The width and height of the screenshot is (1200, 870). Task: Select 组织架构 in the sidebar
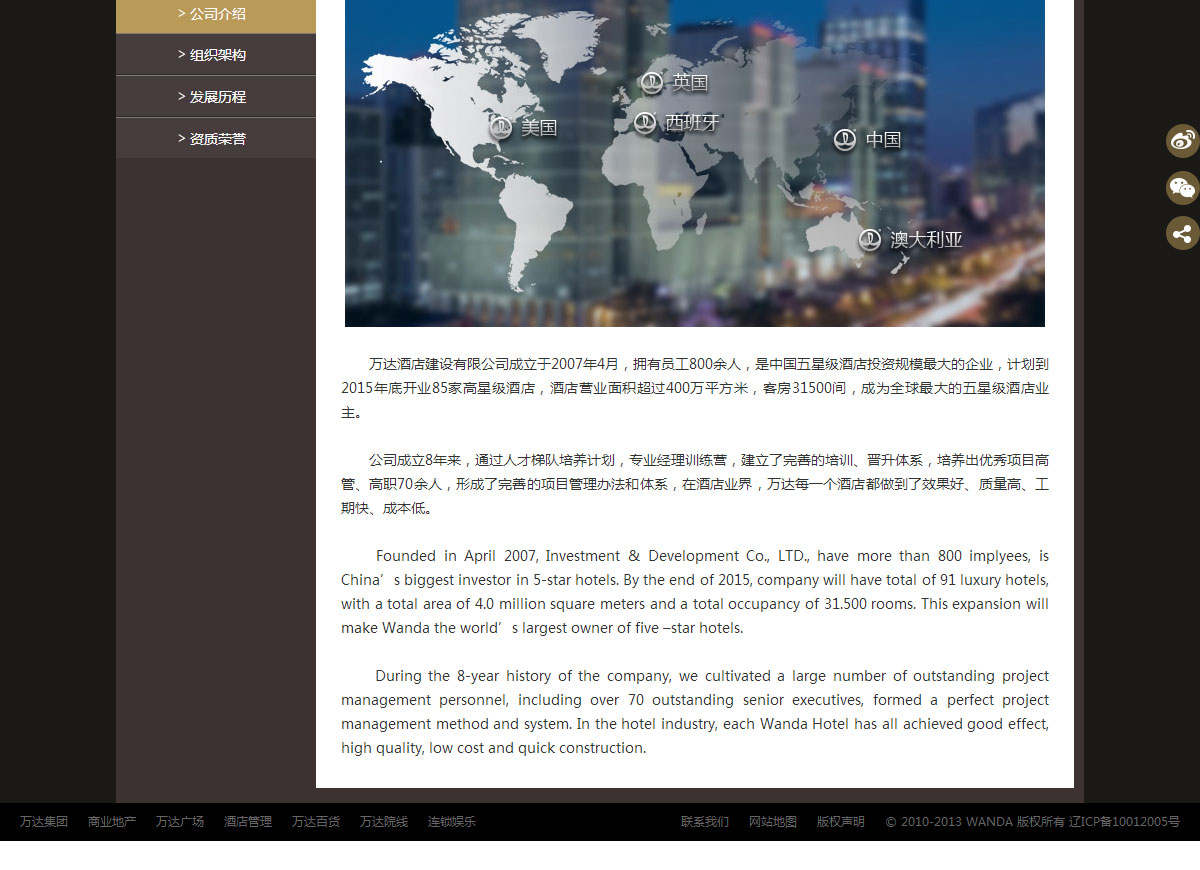point(217,55)
